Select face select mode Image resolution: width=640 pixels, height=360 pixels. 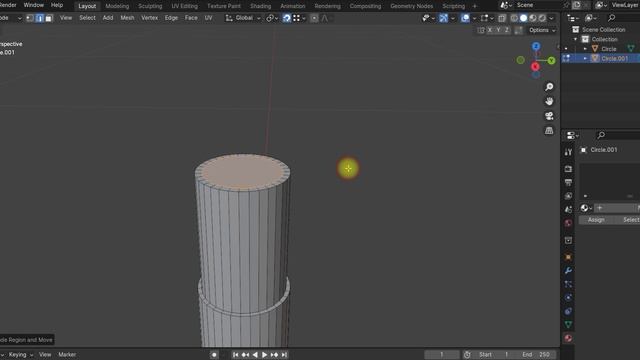point(49,18)
